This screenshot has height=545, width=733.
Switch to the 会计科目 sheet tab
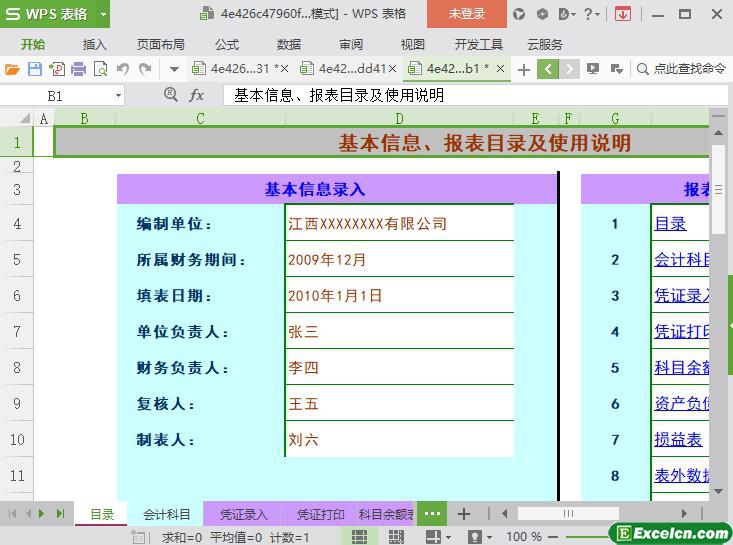(x=166, y=514)
